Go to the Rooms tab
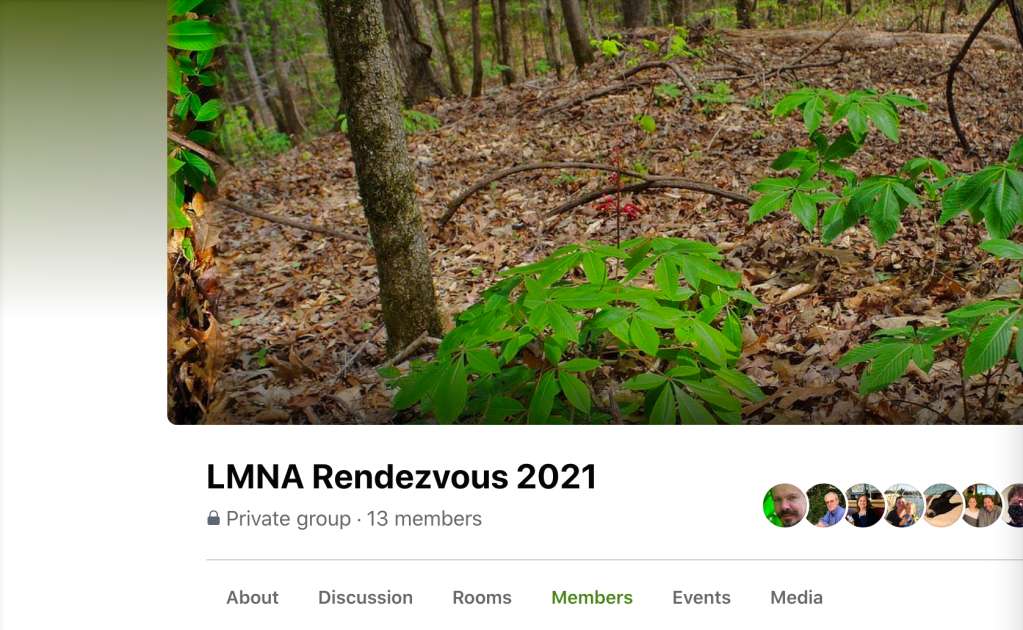 [482, 597]
